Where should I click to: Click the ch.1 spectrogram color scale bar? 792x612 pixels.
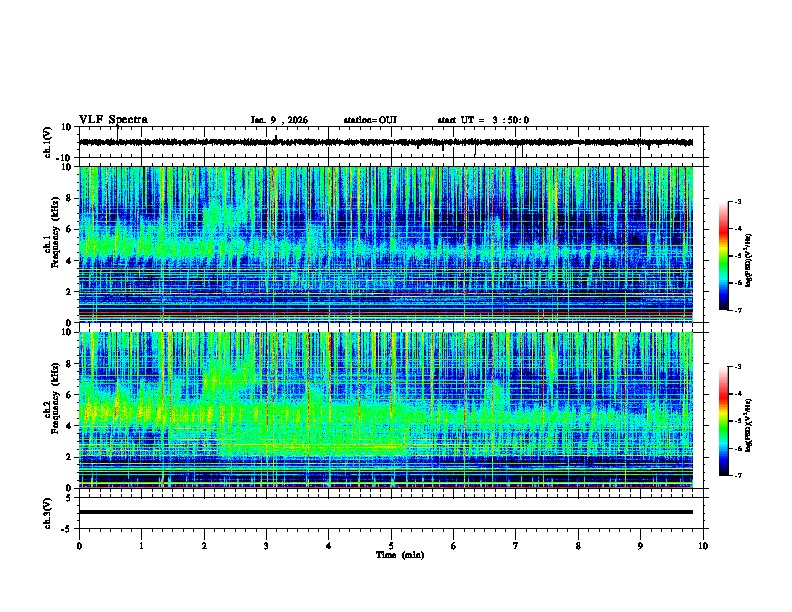(x=723, y=256)
